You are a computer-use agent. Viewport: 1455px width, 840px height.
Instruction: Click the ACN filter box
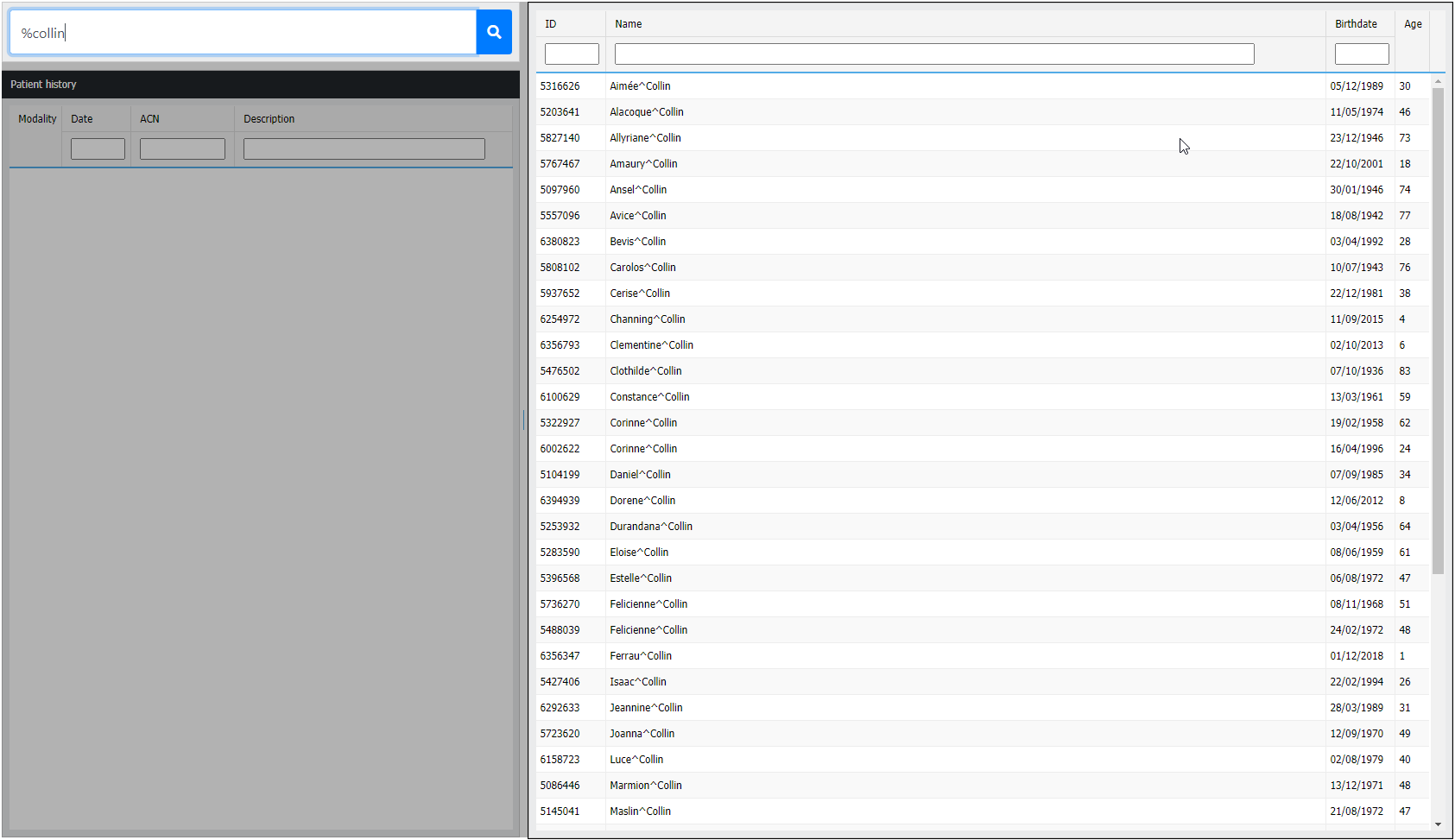pos(182,149)
